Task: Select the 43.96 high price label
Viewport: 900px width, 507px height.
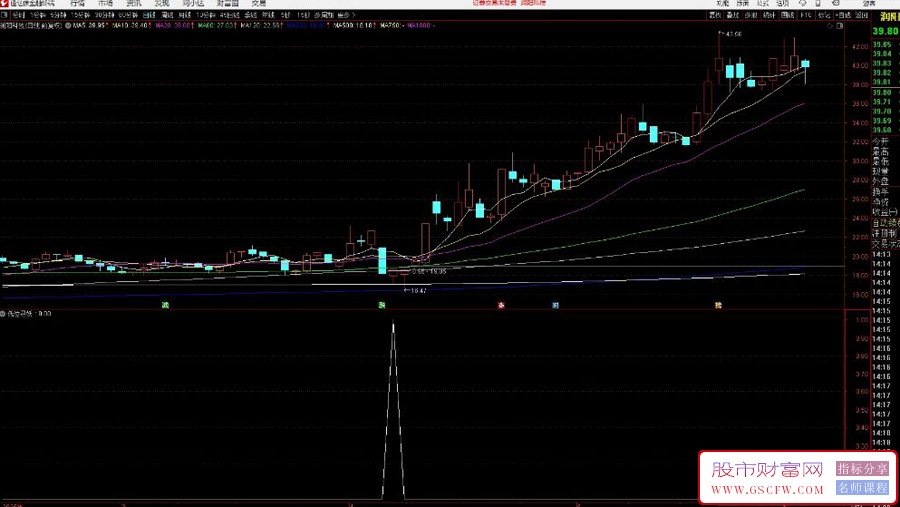Action: pyautogui.click(x=733, y=34)
